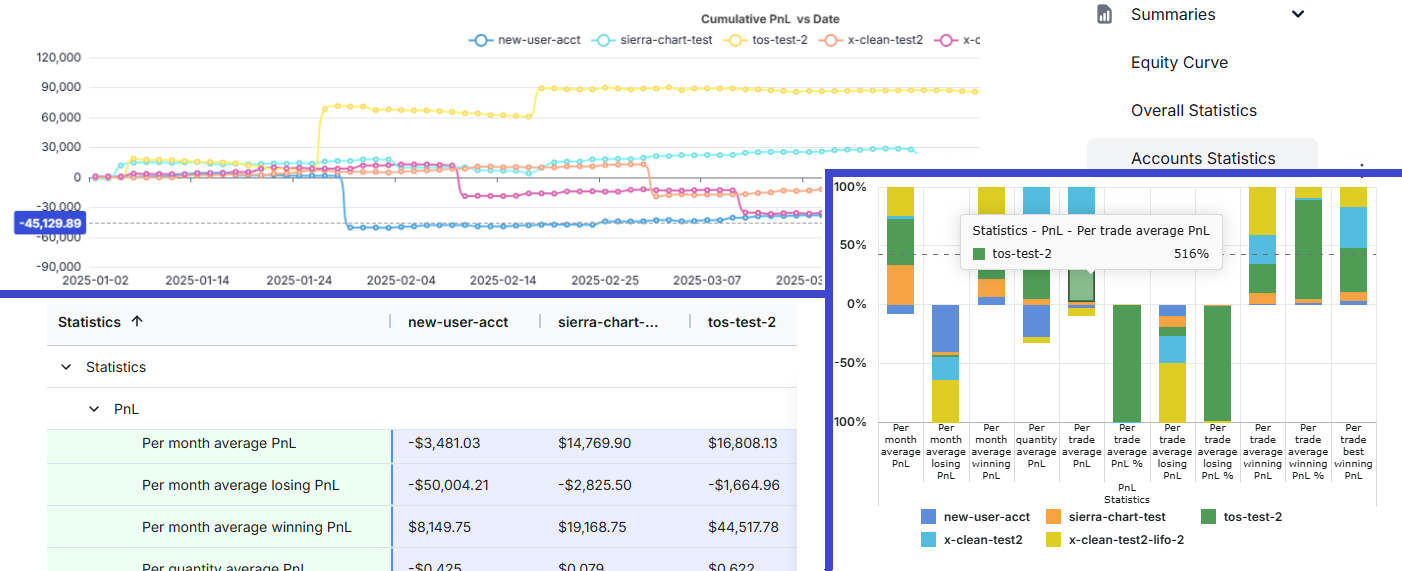Click the vertical dots menu near Accounts Statistics
This screenshot has height=571, width=1402.
(1361, 165)
